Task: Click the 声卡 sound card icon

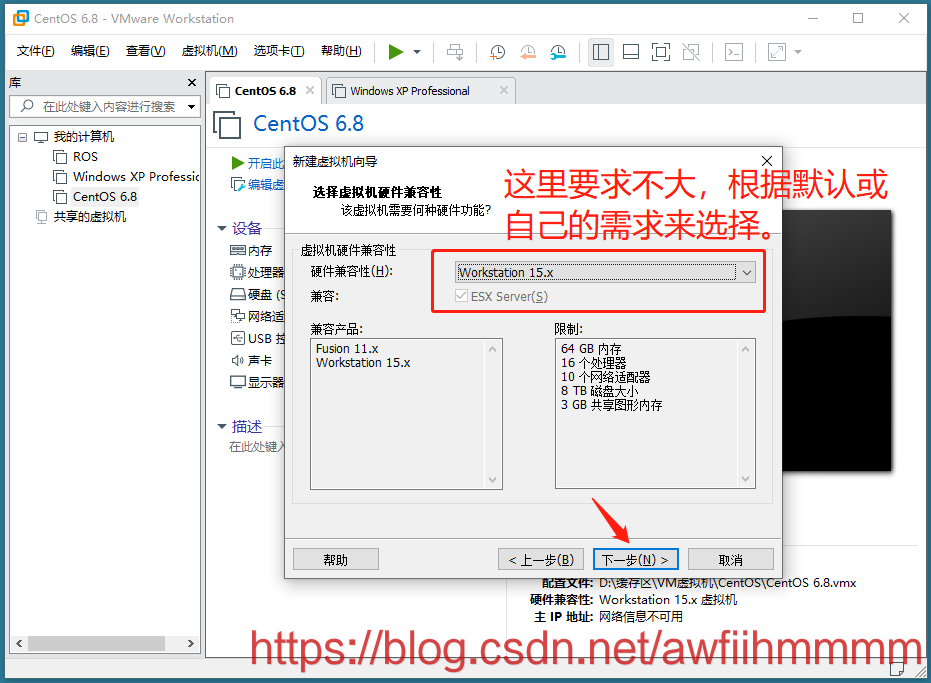Action: [238, 361]
